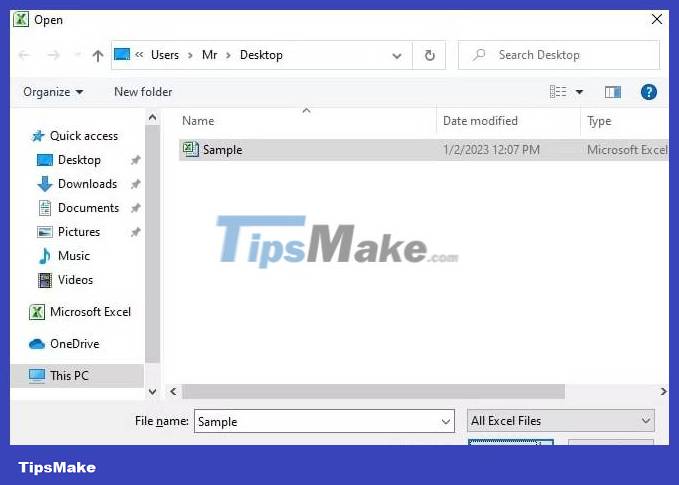Click the horizontal scrollbar right arrow
The image size is (679, 485).
coord(663,391)
